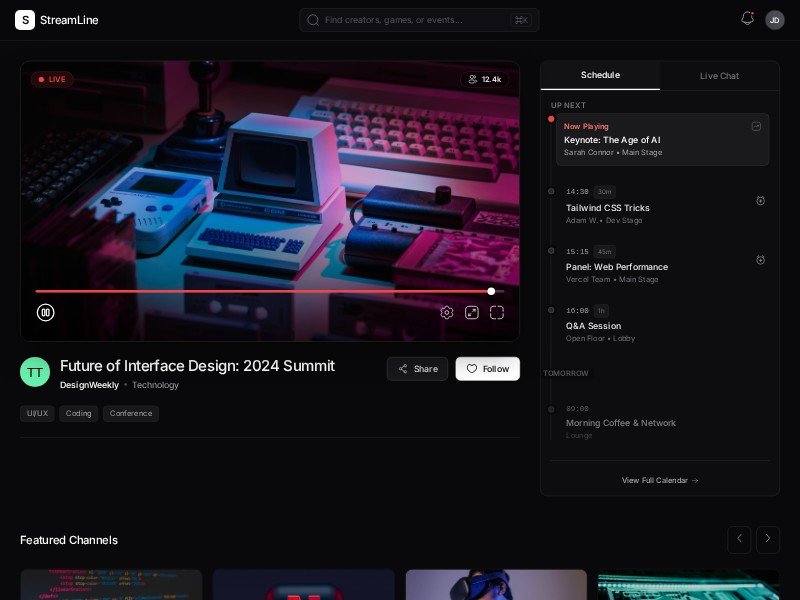Expand video with picture-in-picture icon
The width and height of the screenshot is (800, 600).
point(472,312)
